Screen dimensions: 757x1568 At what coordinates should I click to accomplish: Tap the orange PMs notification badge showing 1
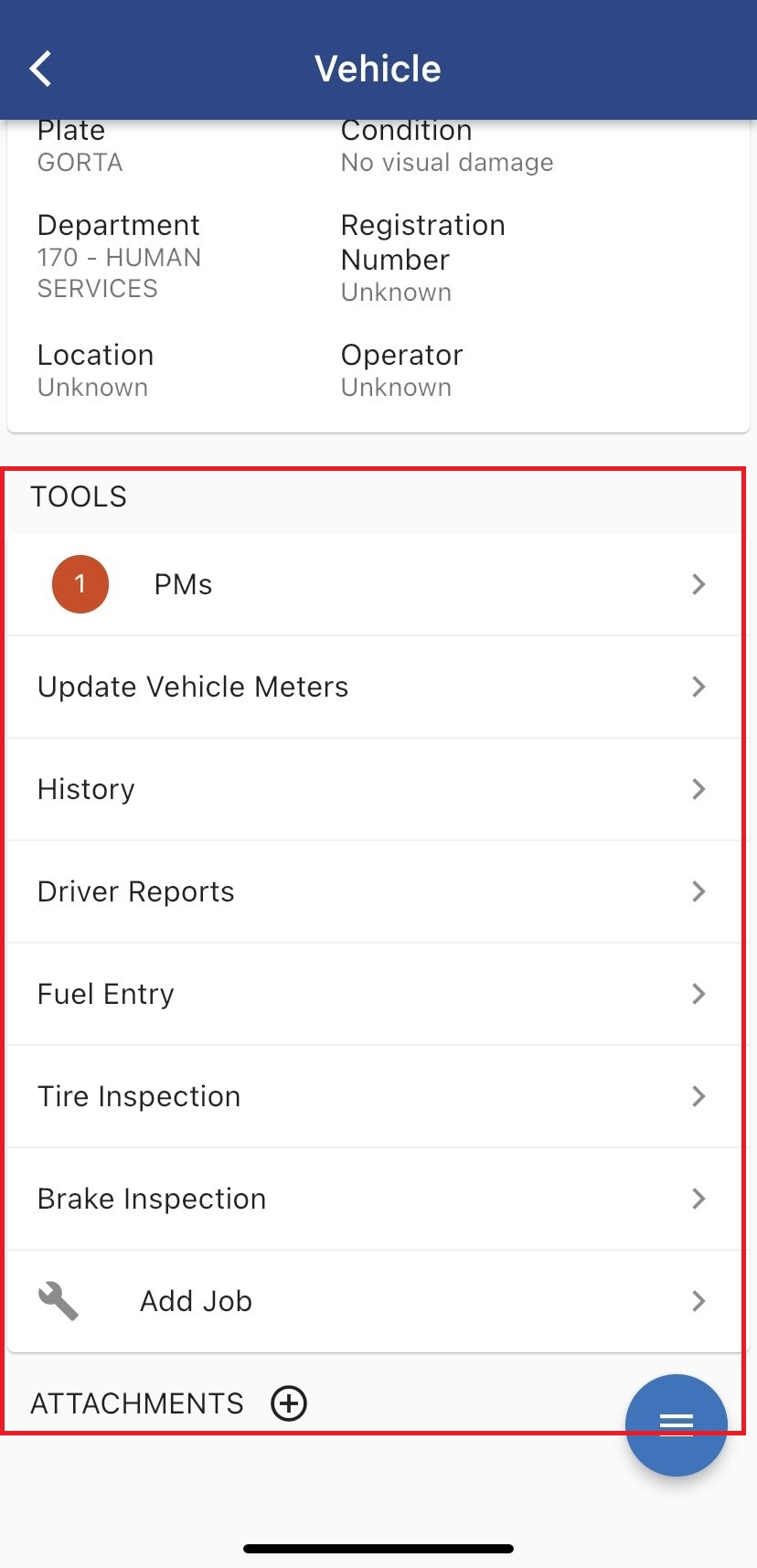click(x=80, y=583)
